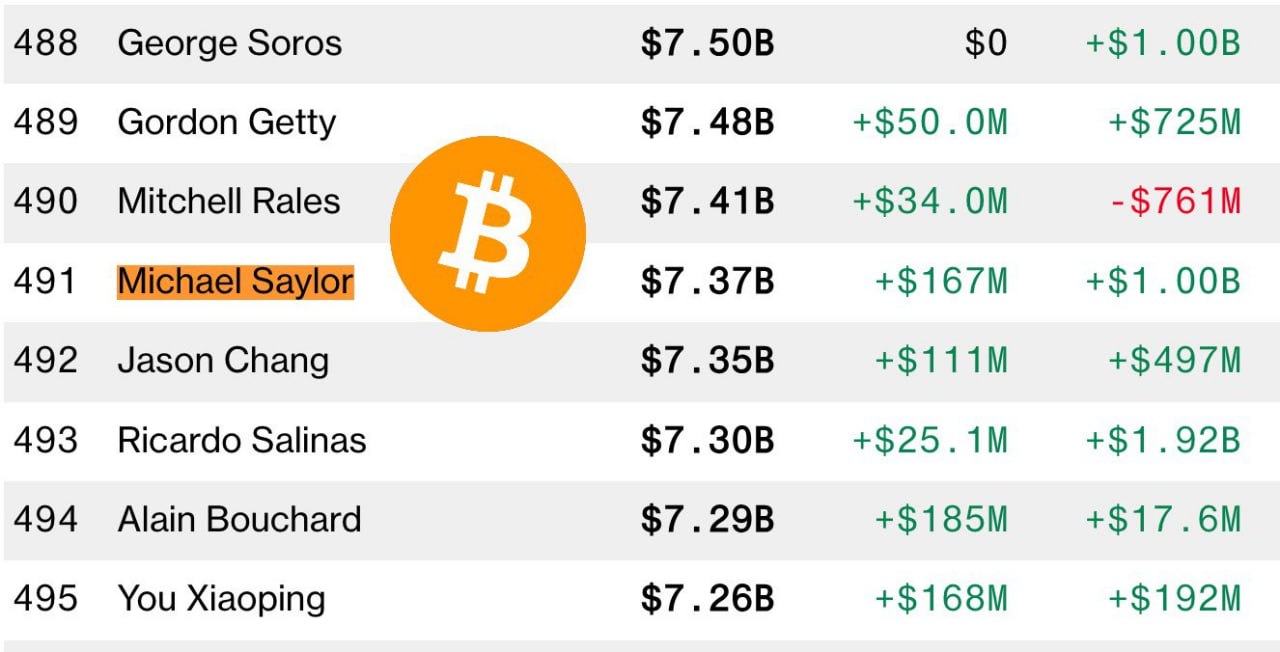
Task: Select George Soros's $7.50B value
Action: pyautogui.click(x=708, y=43)
